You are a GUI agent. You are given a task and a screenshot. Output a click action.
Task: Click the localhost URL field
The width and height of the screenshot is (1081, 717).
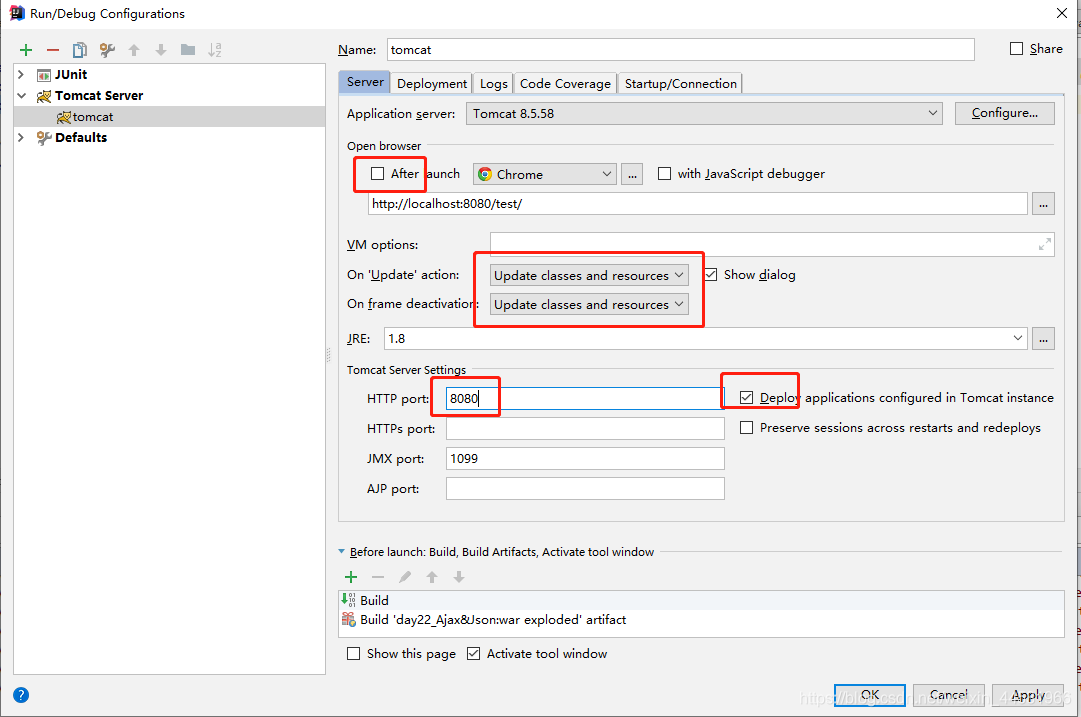pyautogui.click(x=698, y=204)
